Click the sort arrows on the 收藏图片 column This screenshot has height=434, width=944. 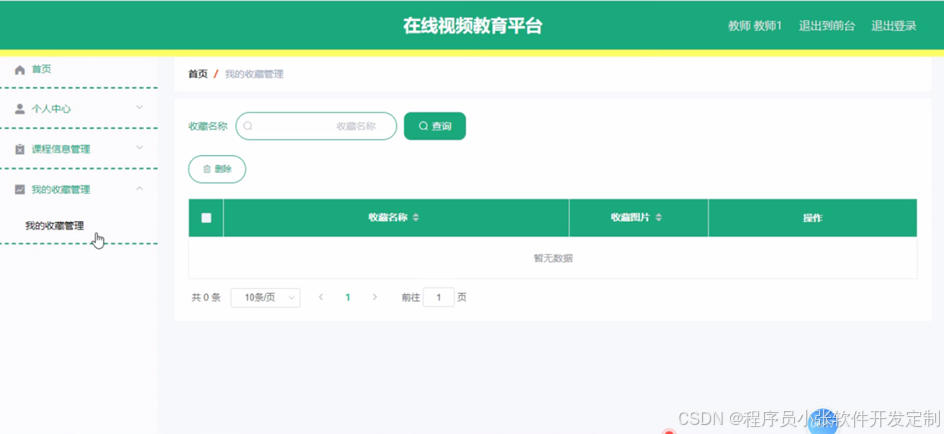coord(659,218)
